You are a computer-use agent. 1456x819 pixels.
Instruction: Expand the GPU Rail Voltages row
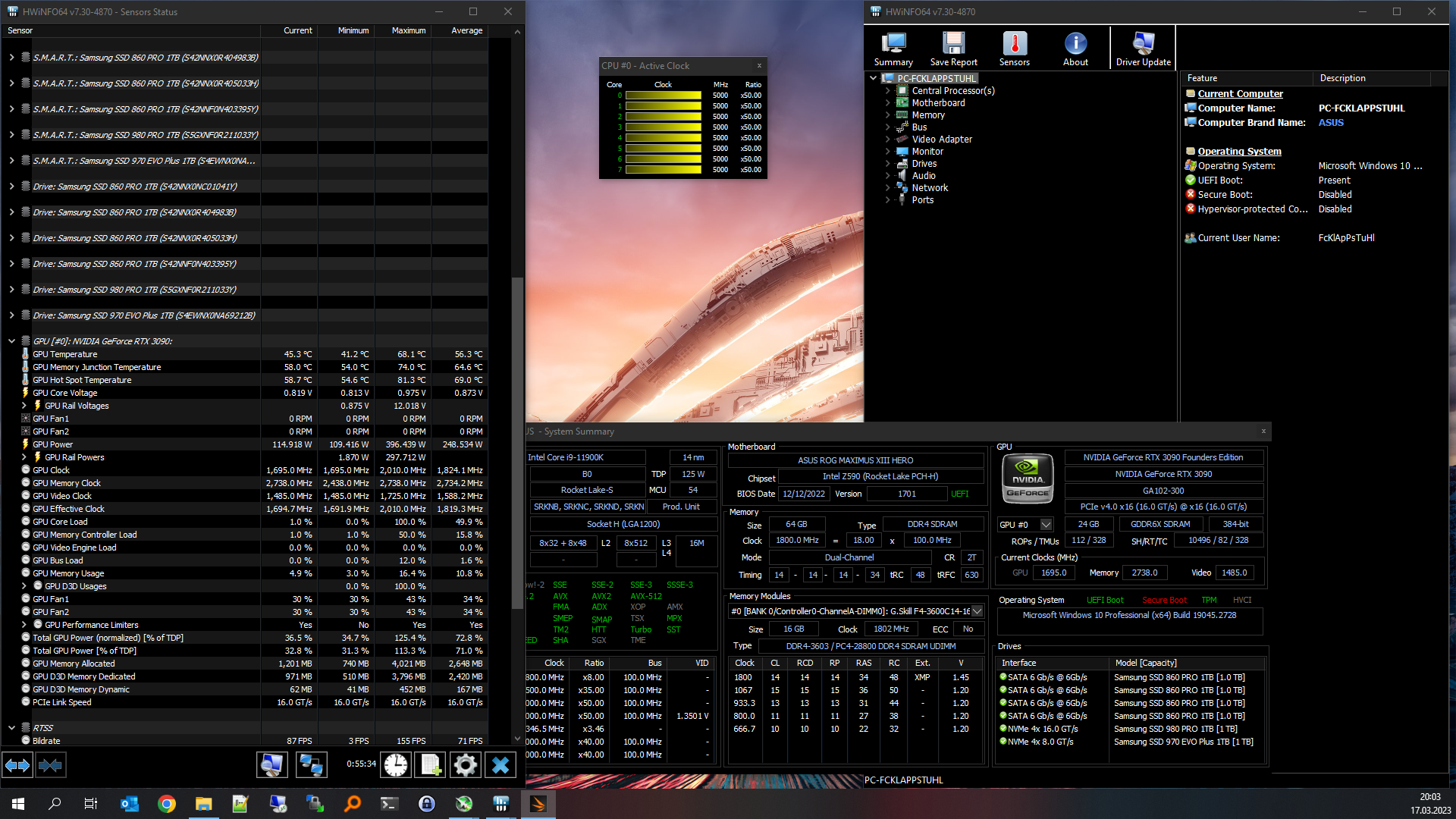point(24,406)
